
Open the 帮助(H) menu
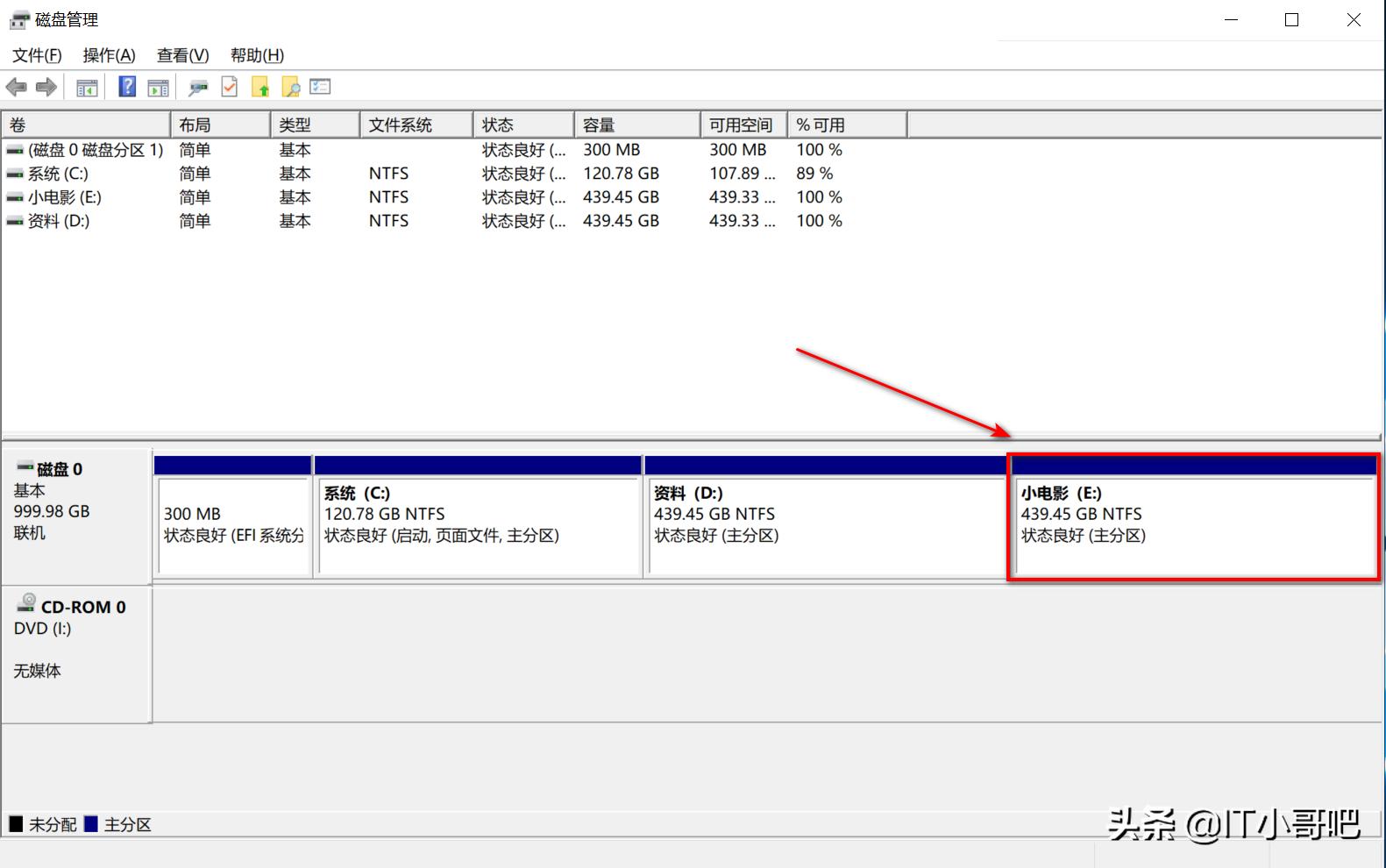257,55
